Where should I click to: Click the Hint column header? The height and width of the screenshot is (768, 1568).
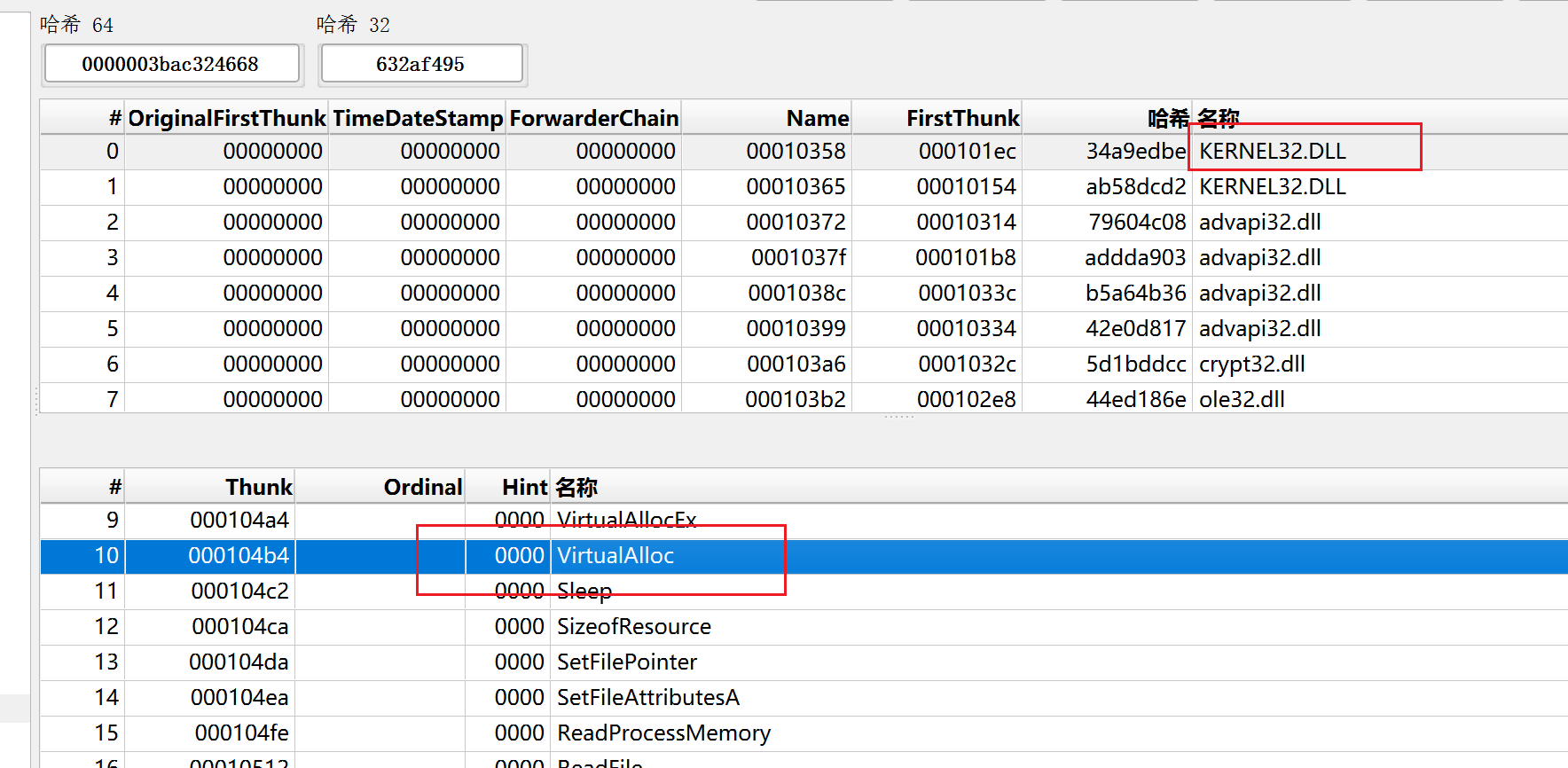click(524, 487)
